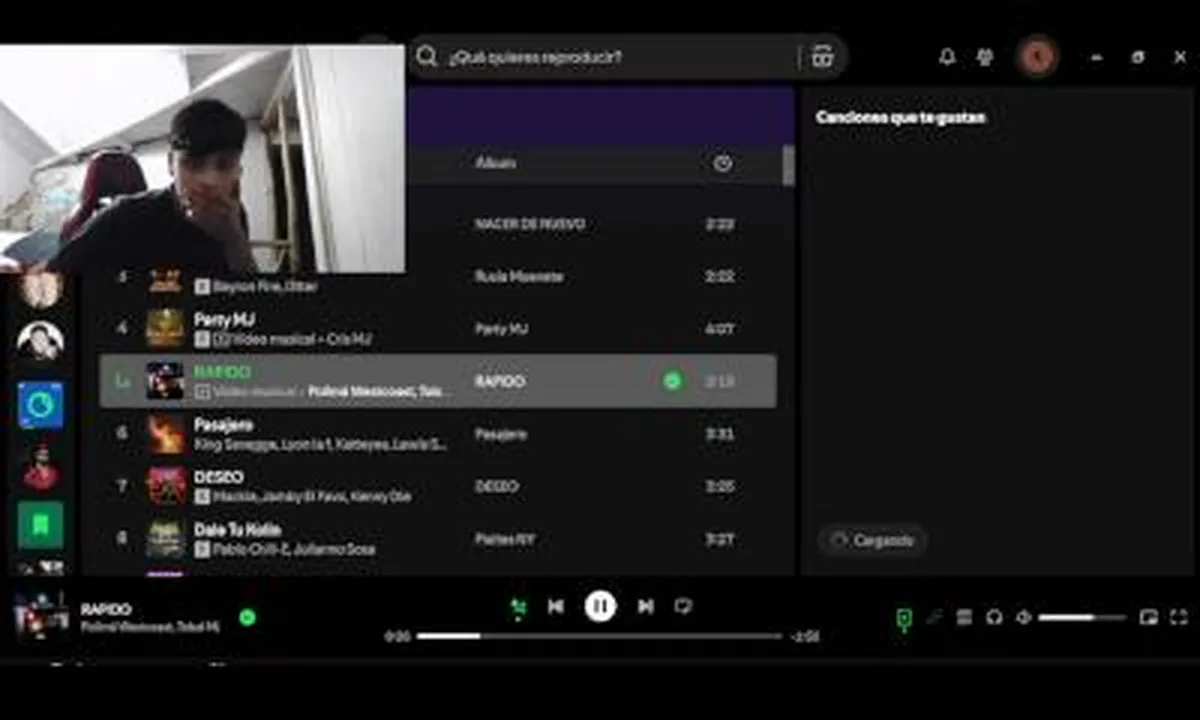
Task: Click the Cargando loading button
Action: (872, 540)
